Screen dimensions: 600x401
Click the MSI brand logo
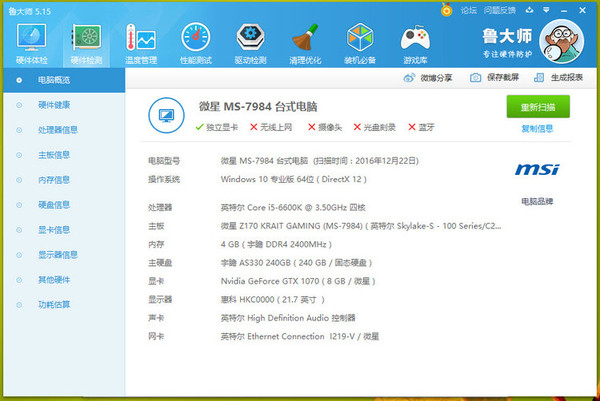click(x=536, y=171)
